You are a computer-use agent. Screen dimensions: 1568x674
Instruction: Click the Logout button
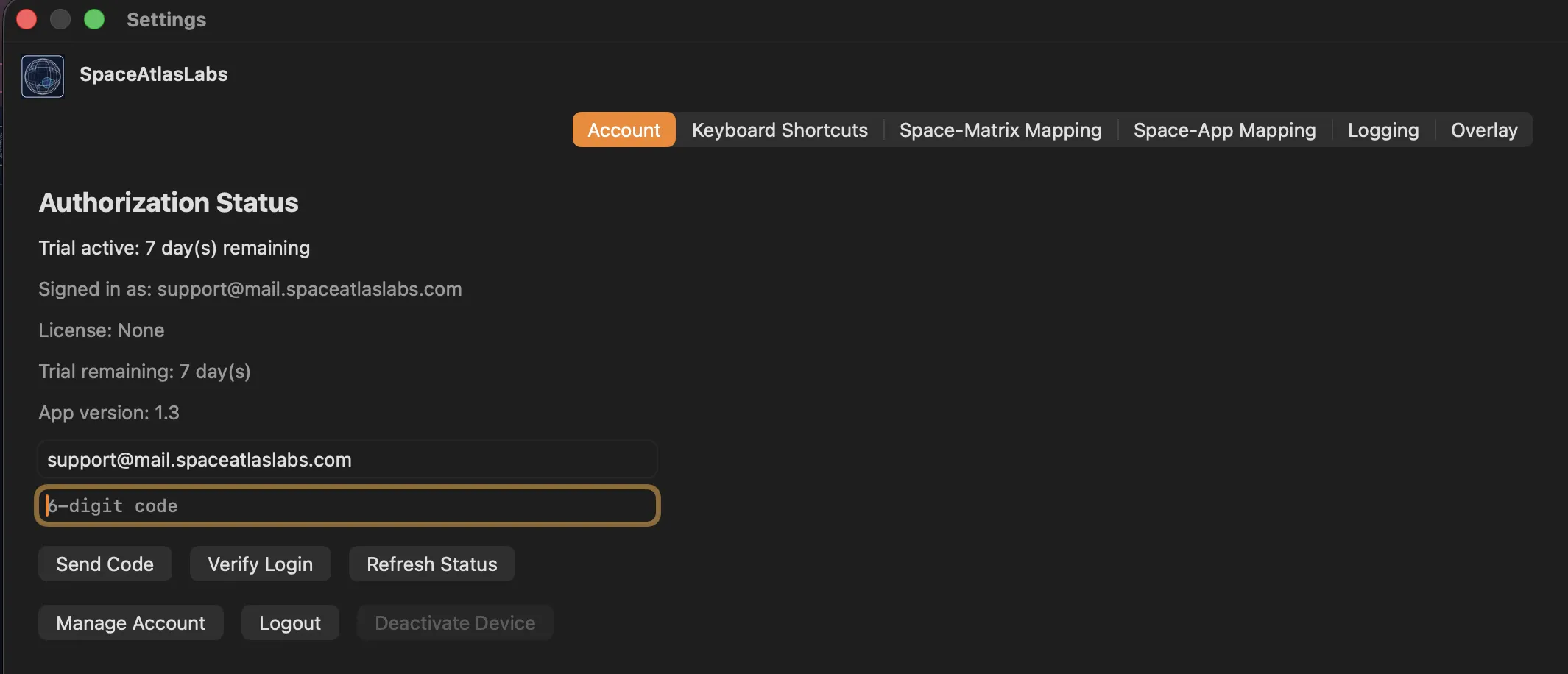[x=289, y=622]
